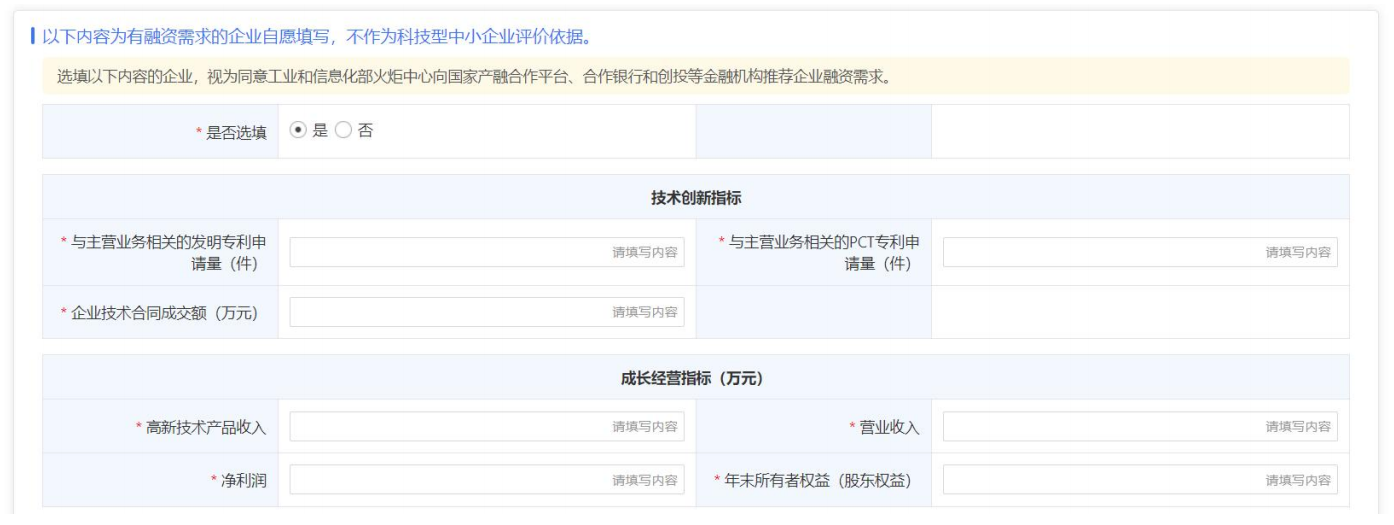Click the yellow notice banner about 融资需求
The width and height of the screenshot is (1394, 525).
click(x=695, y=76)
